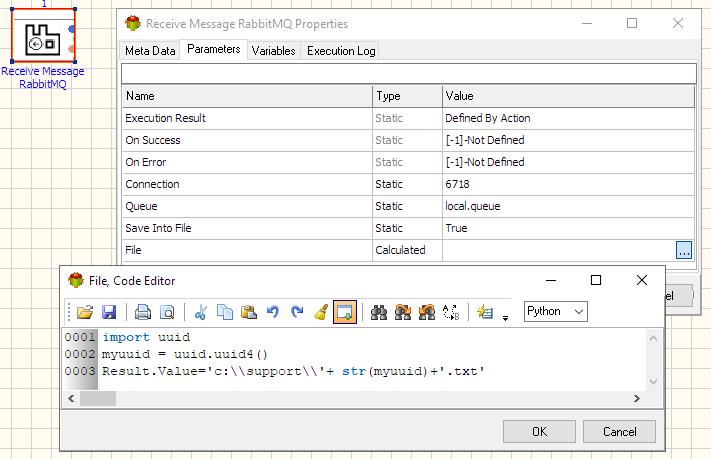Click the filter field above the parameters table
The image size is (711, 459).
pyautogui.click(x=409, y=73)
